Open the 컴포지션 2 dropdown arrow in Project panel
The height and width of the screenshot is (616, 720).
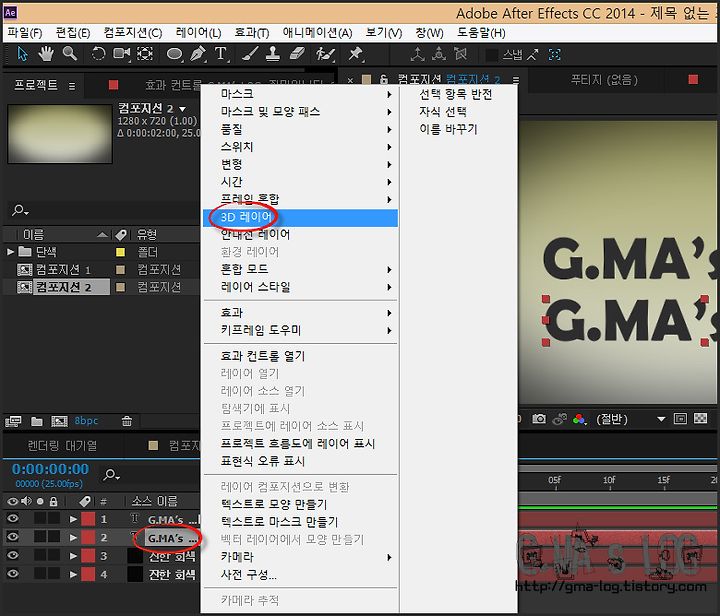click(183, 109)
